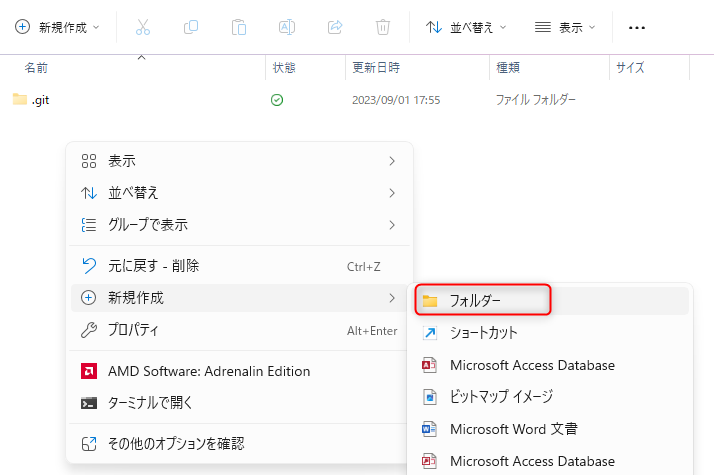714x475 pixels.
Task: Create new フォルダー from the submenu
Action: coord(552,301)
